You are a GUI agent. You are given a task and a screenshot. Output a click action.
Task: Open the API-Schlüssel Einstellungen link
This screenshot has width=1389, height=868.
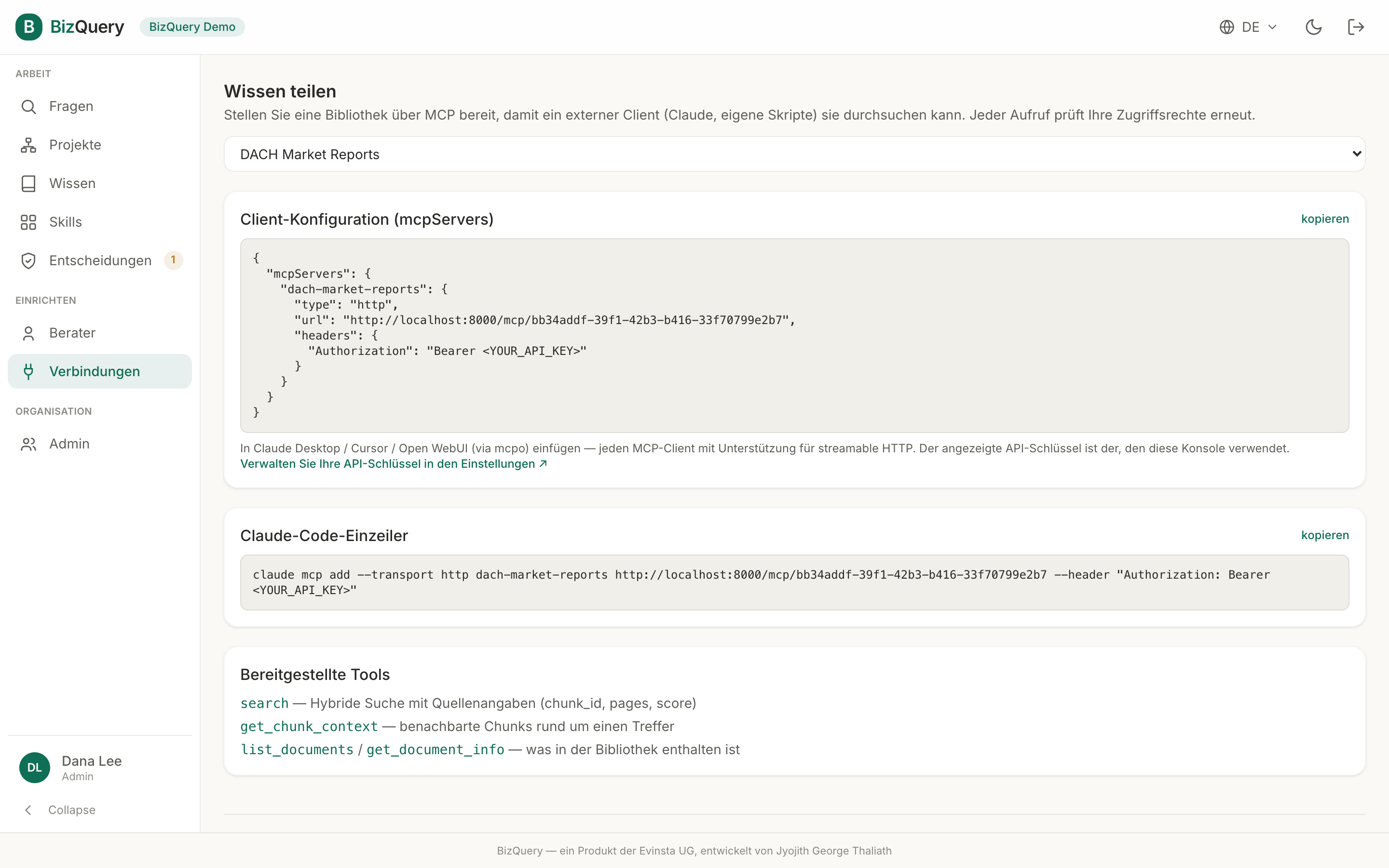pos(394,464)
